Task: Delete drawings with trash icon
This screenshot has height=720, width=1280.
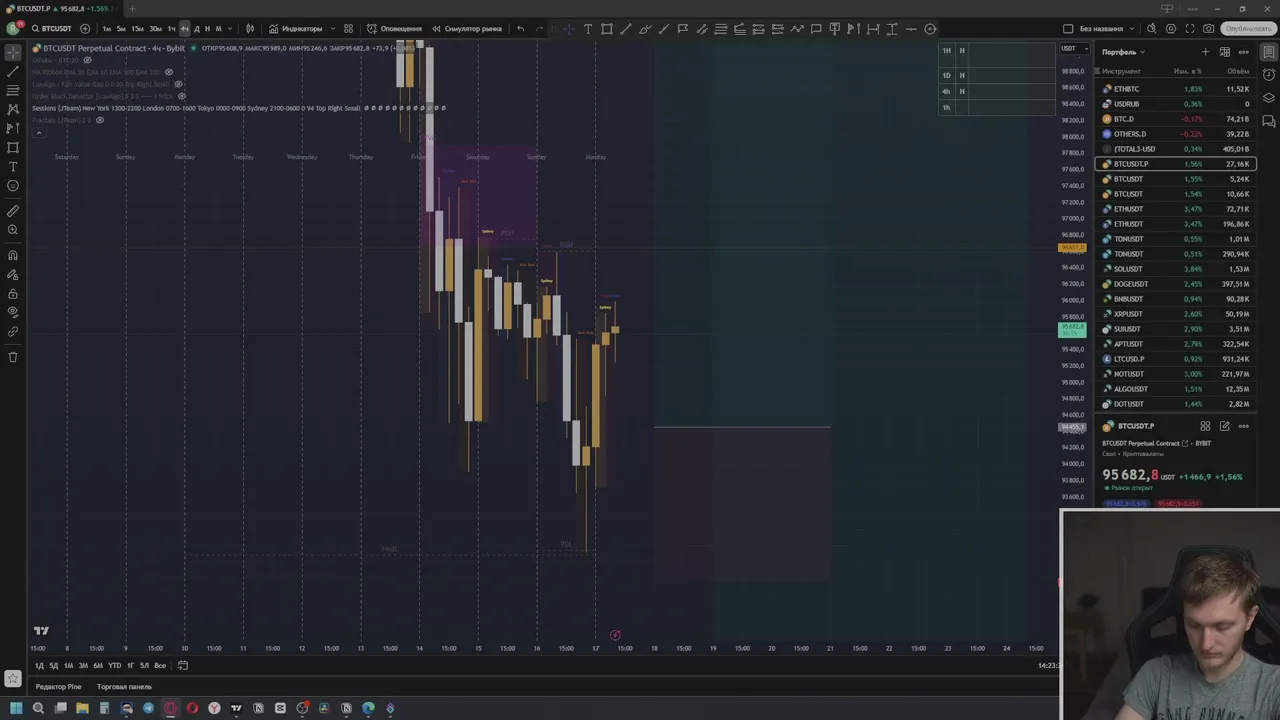Action: pyautogui.click(x=13, y=357)
